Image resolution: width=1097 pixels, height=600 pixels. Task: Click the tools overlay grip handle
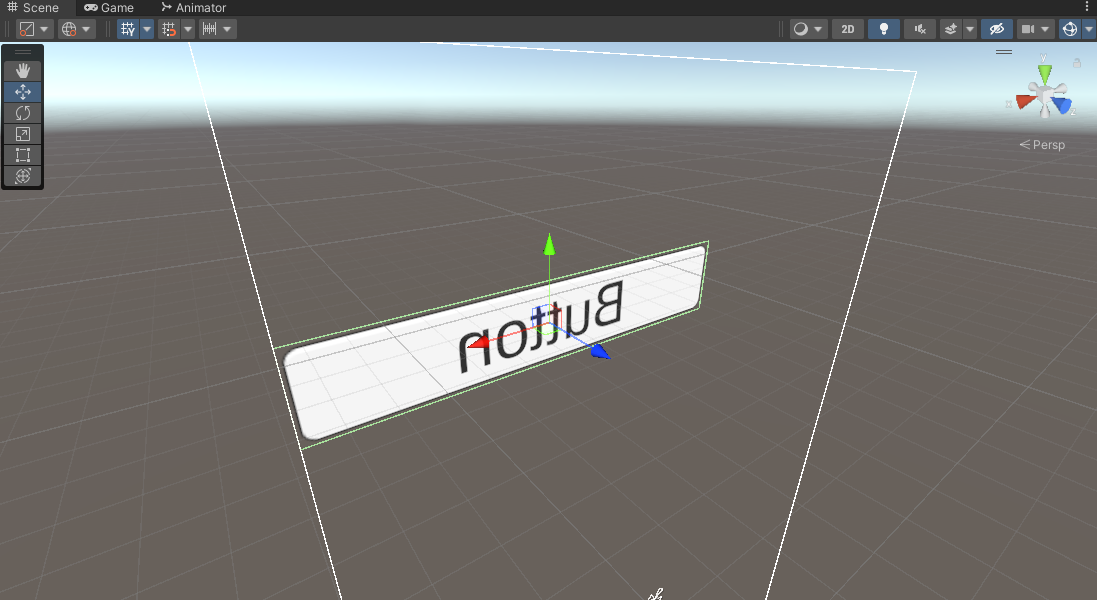tap(22, 52)
